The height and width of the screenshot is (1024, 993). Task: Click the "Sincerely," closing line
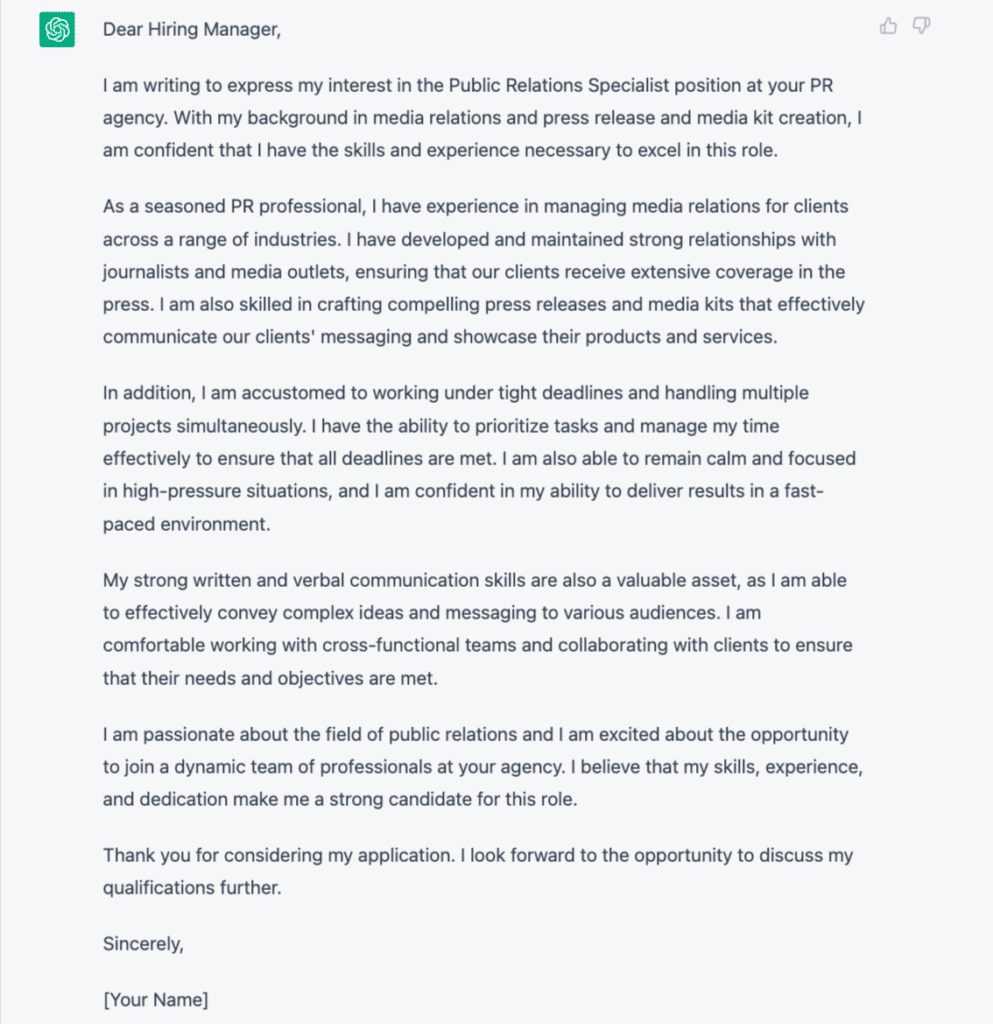tap(143, 944)
